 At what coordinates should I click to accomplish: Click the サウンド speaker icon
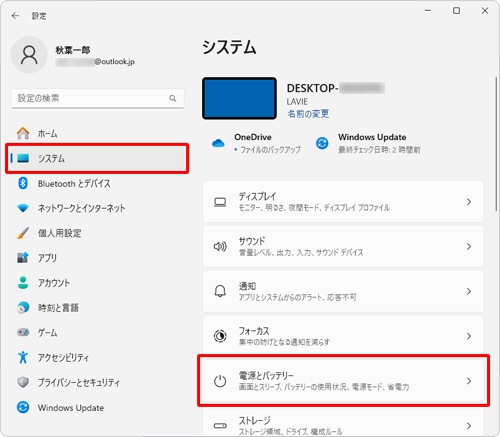[220, 247]
